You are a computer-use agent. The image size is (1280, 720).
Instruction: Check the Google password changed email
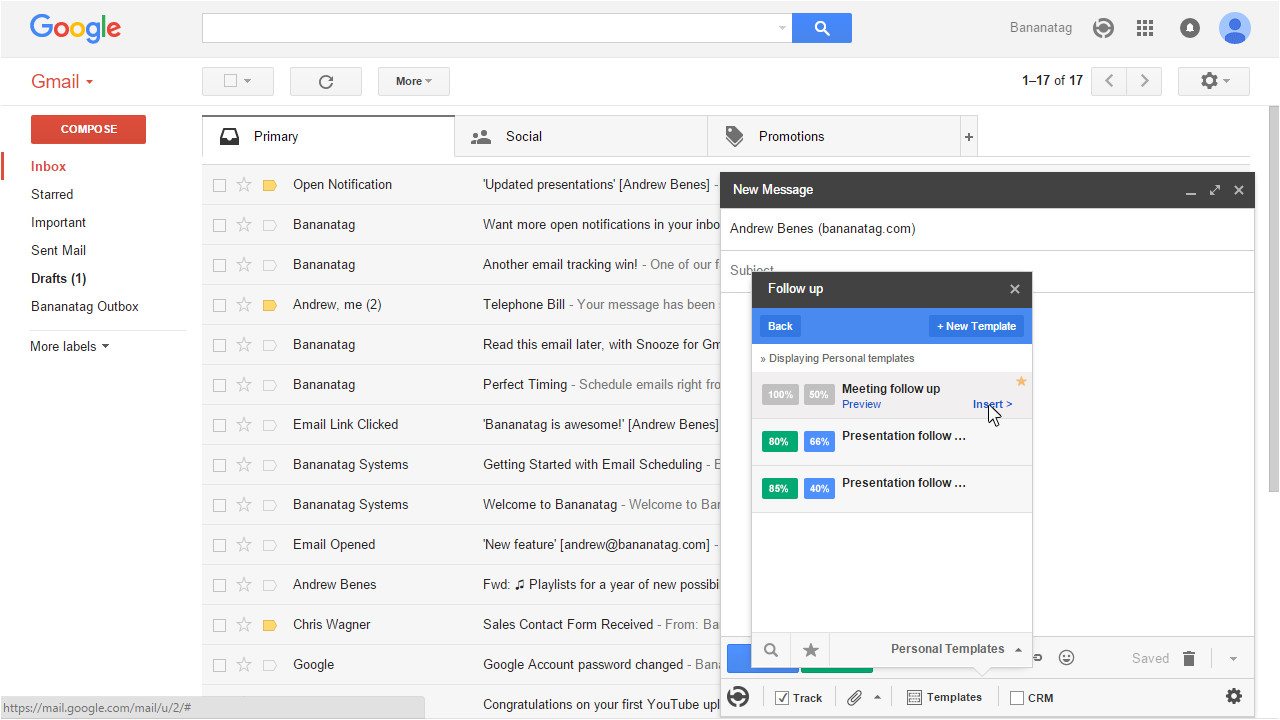pos(220,665)
